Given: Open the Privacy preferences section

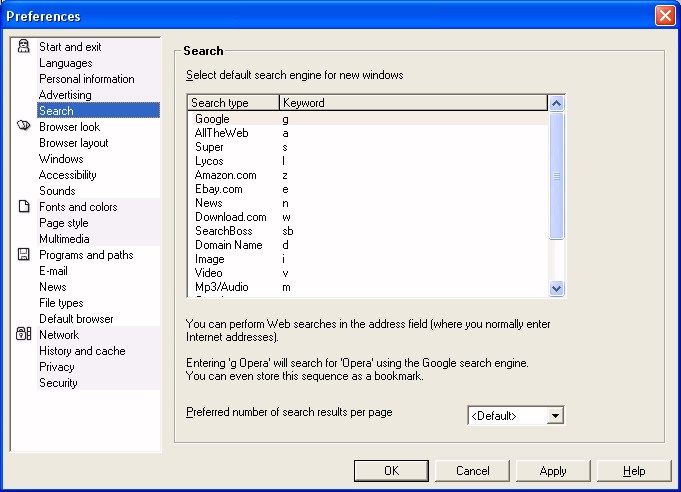Looking at the screenshot, I should (57, 367).
